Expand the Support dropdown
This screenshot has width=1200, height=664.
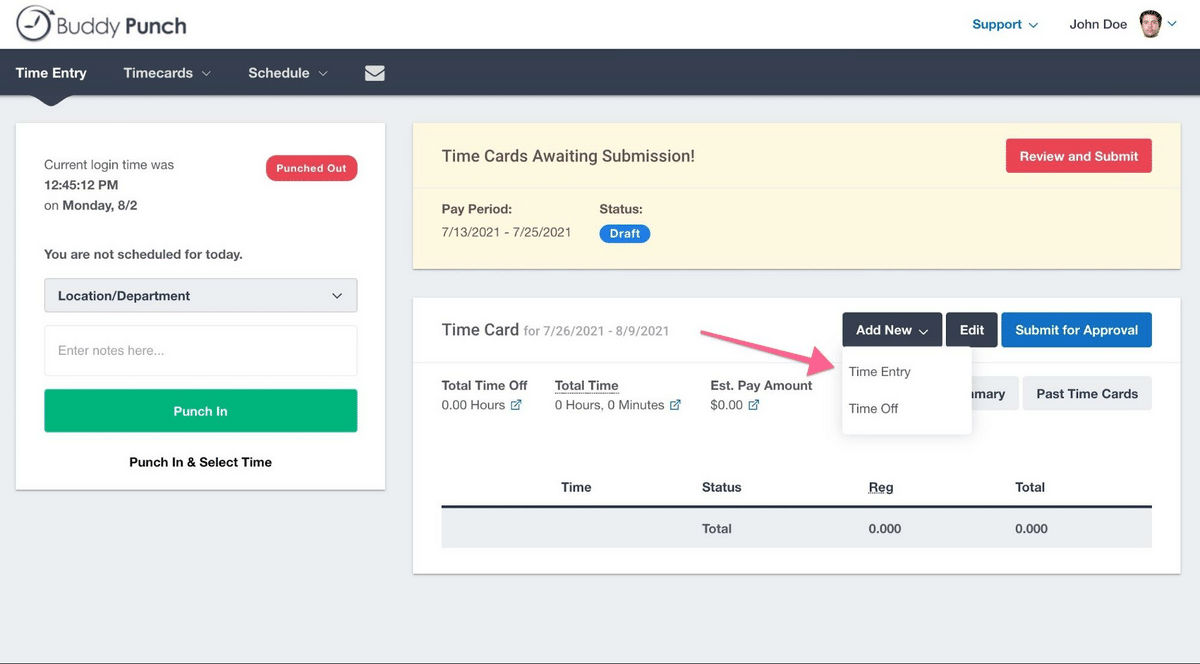click(1004, 24)
